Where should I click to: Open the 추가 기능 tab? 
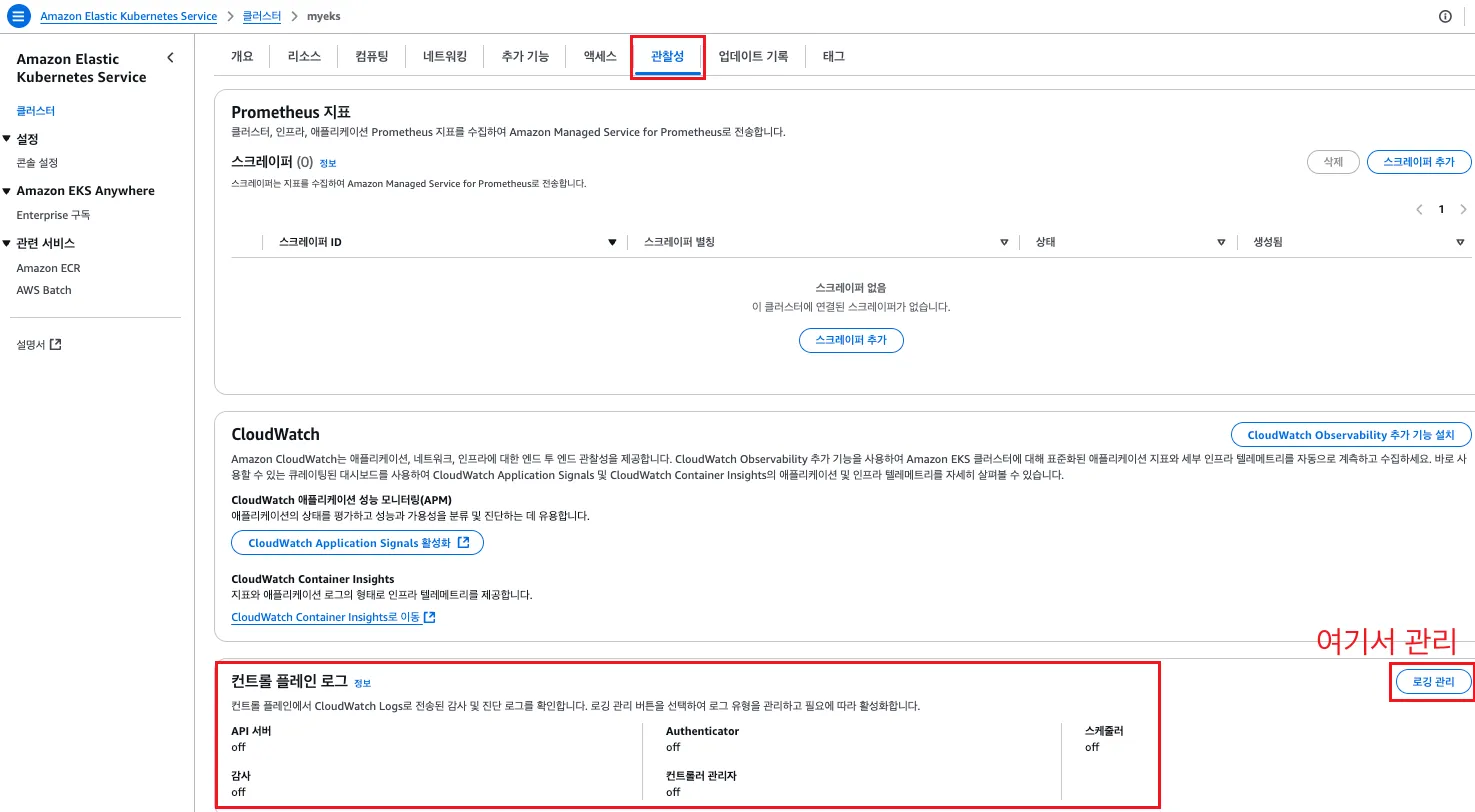click(525, 56)
